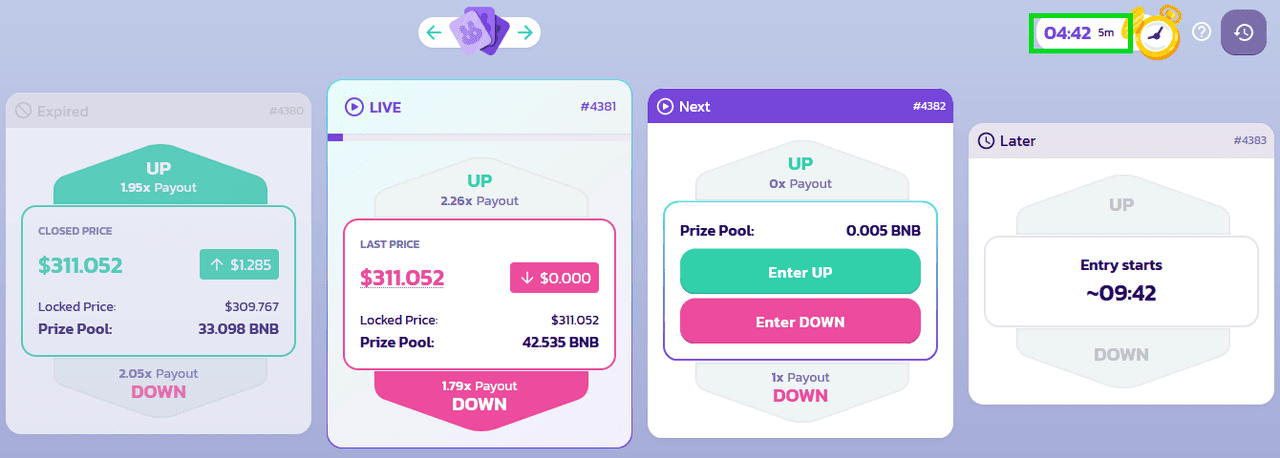Select the Next round header #4382
This screenshot has height=458, width=1280.
point(800,106)
